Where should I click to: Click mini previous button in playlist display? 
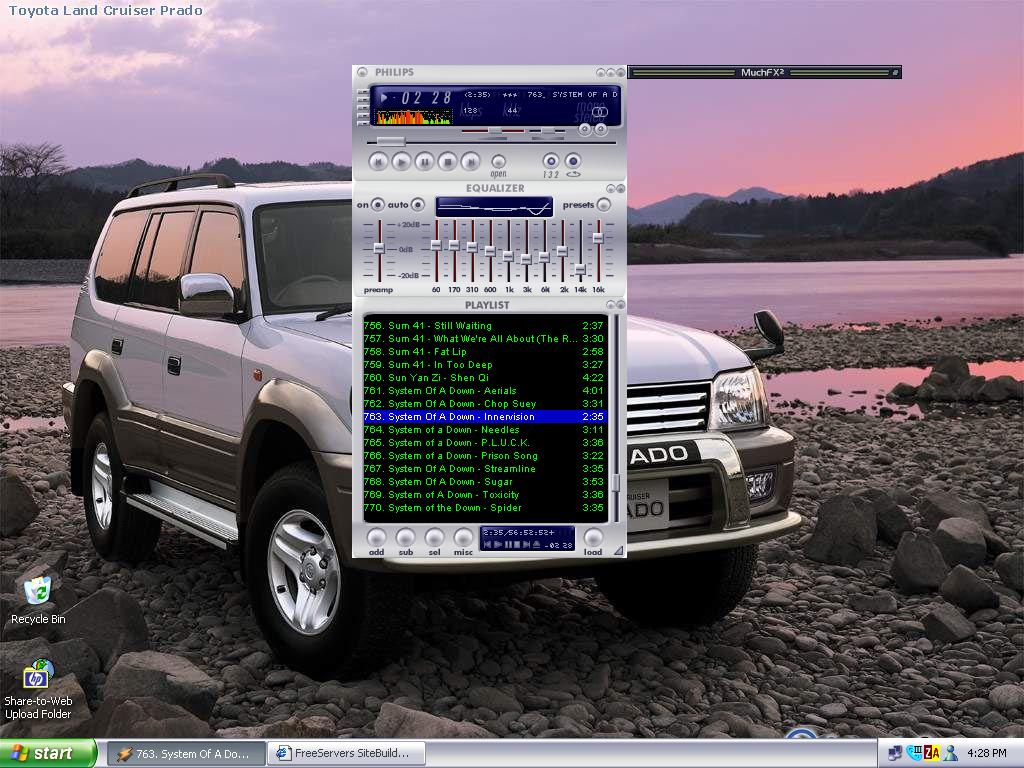(x=487, y=545)
